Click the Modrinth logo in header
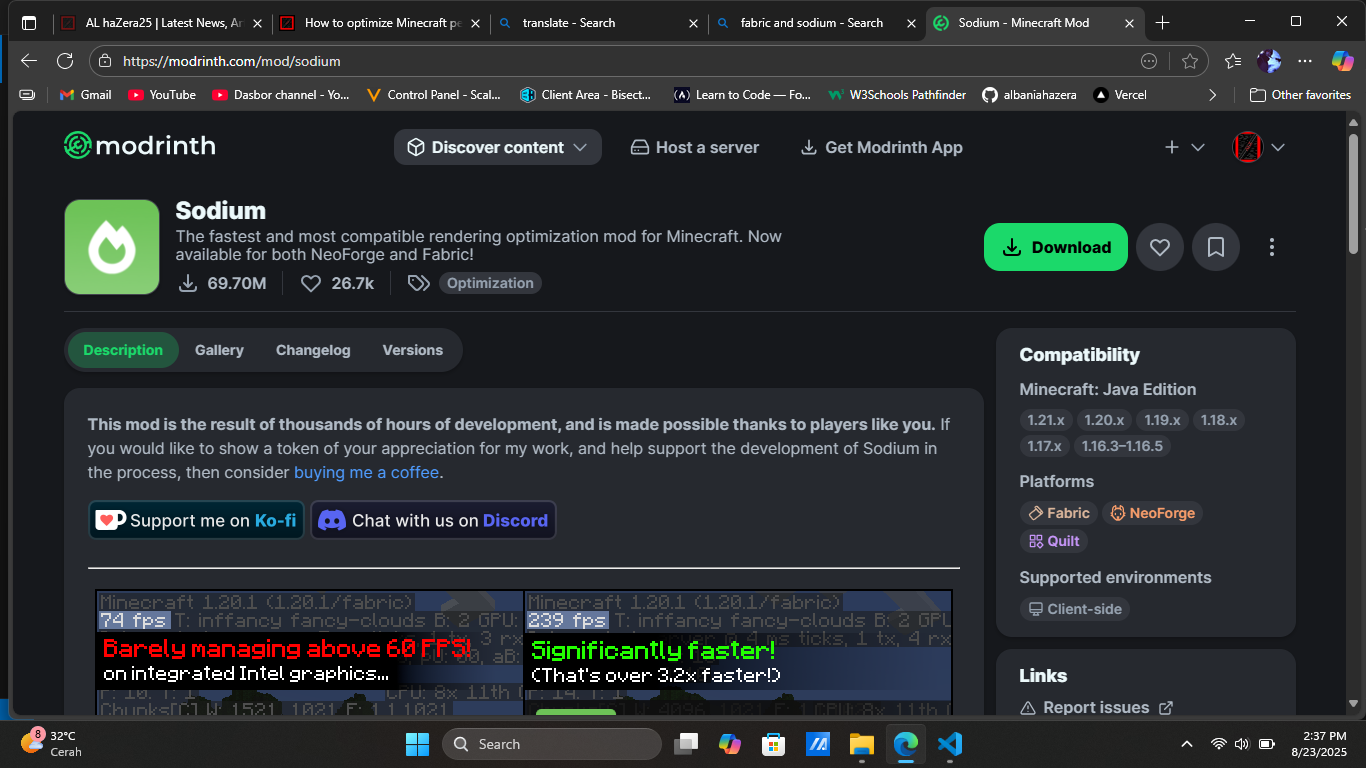This screenshot has height=768, width=1366. [x=140, y=146]
